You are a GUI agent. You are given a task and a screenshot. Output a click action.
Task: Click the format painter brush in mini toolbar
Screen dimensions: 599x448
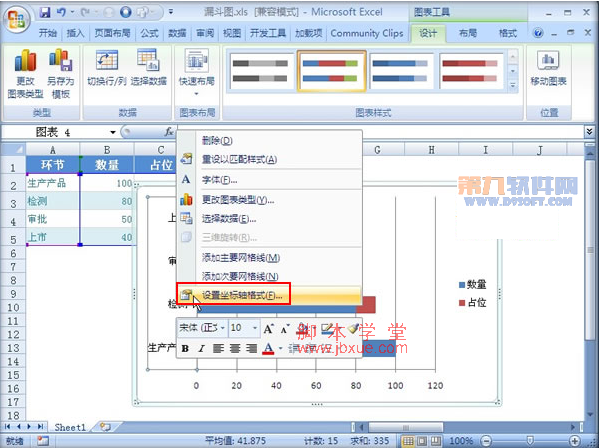353,328
